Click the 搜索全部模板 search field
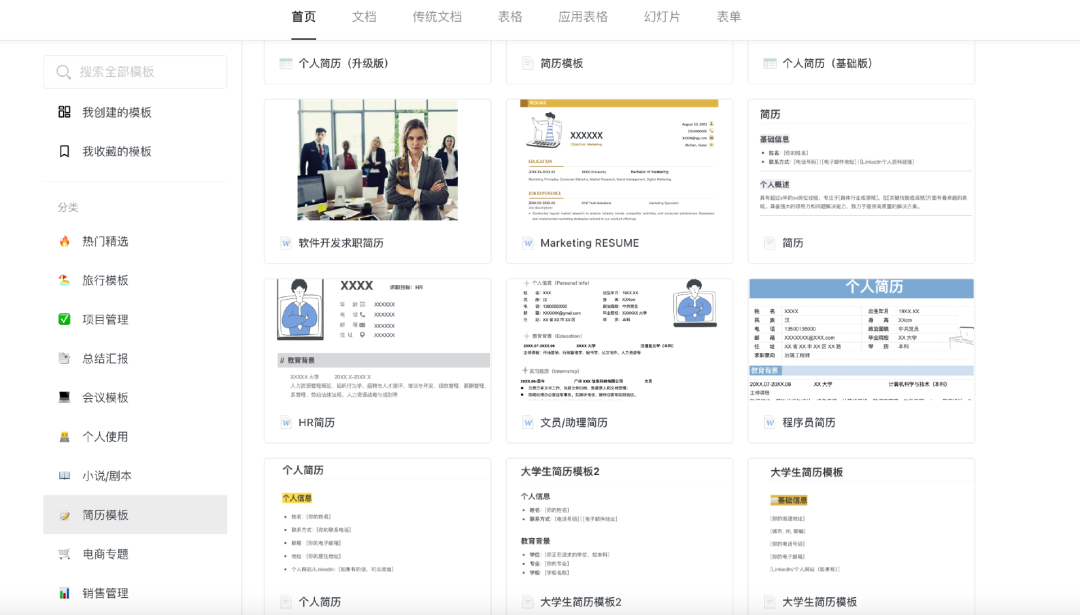This screenshot has height=615, width=1080. (x=135, y=72)
